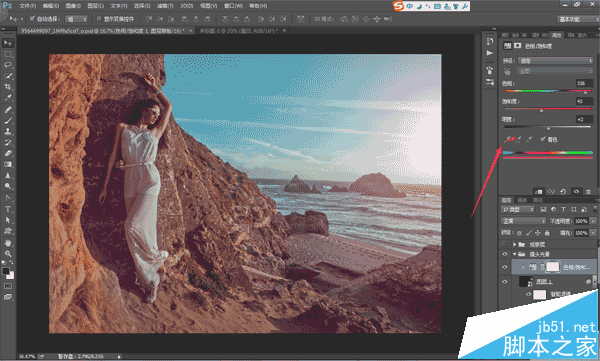Select the Horizontal Type tool
This screenshot has width=600, height=361.
coord(8,209)
